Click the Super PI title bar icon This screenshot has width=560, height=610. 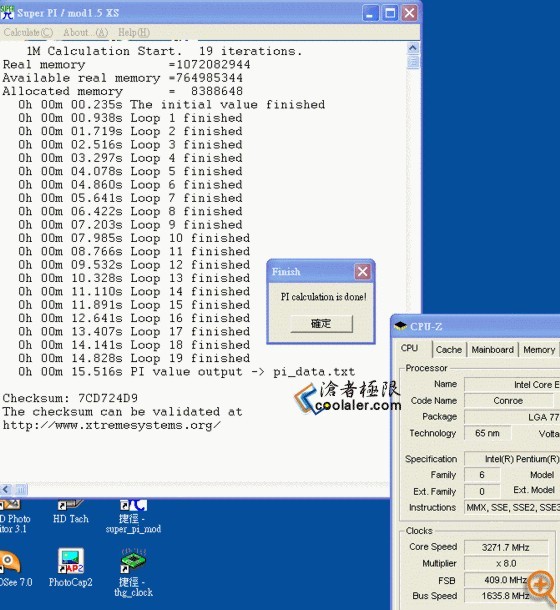pos(7,12)
